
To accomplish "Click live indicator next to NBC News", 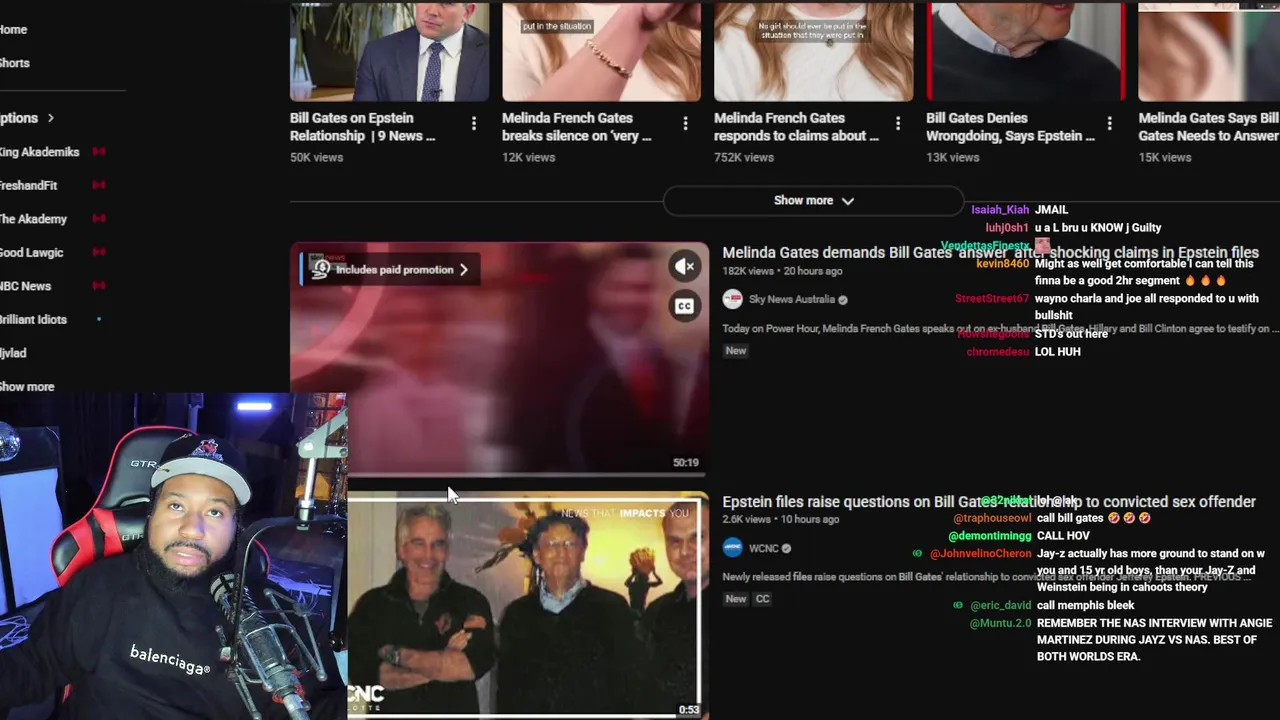I will pyautogui.click(x=99, y=286).
